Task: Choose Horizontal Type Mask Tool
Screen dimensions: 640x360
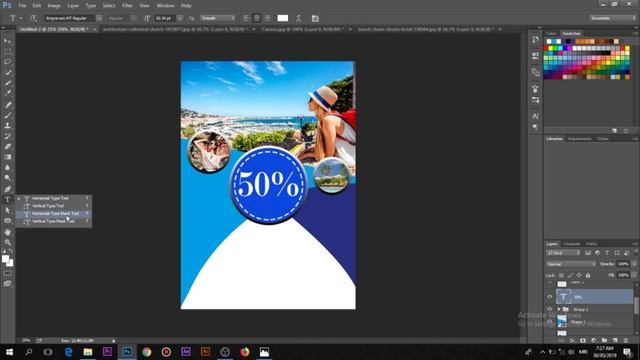Action: click(53, 213)
